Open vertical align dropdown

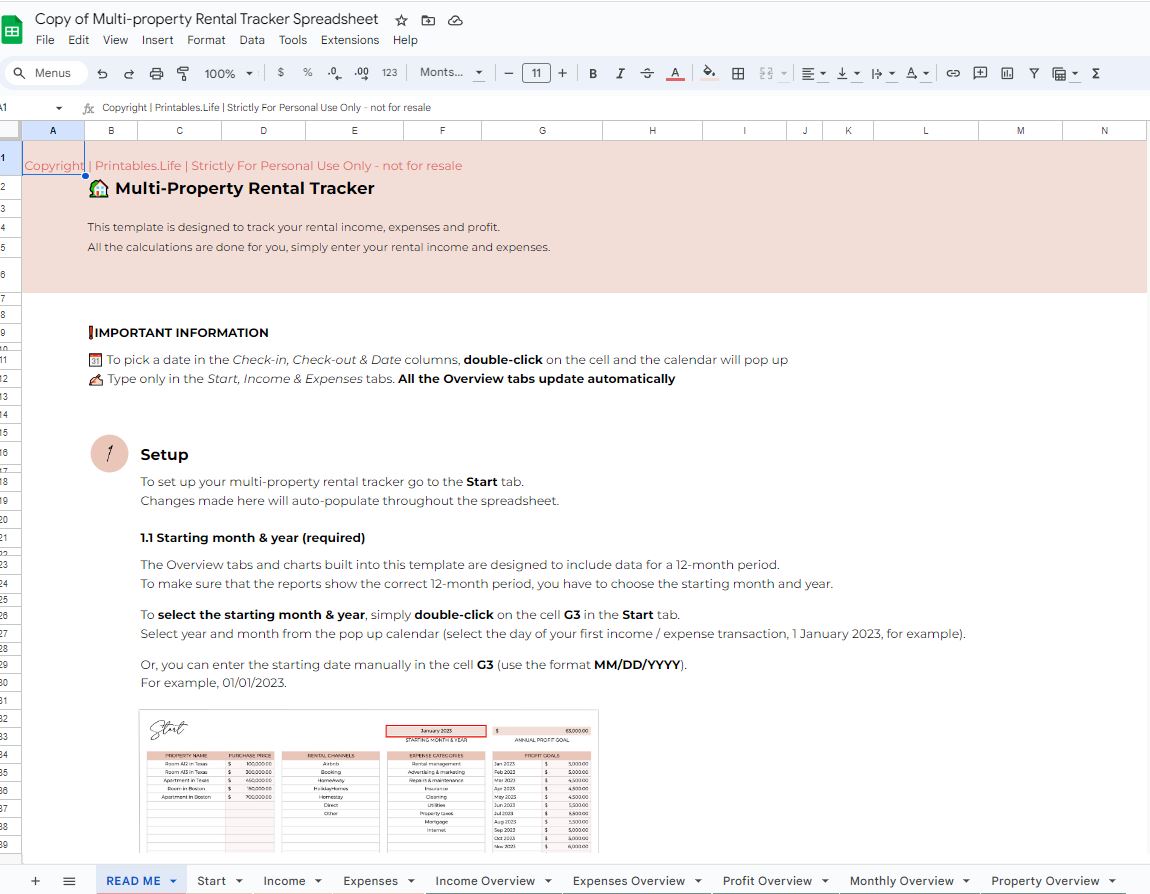coord(849,73)
